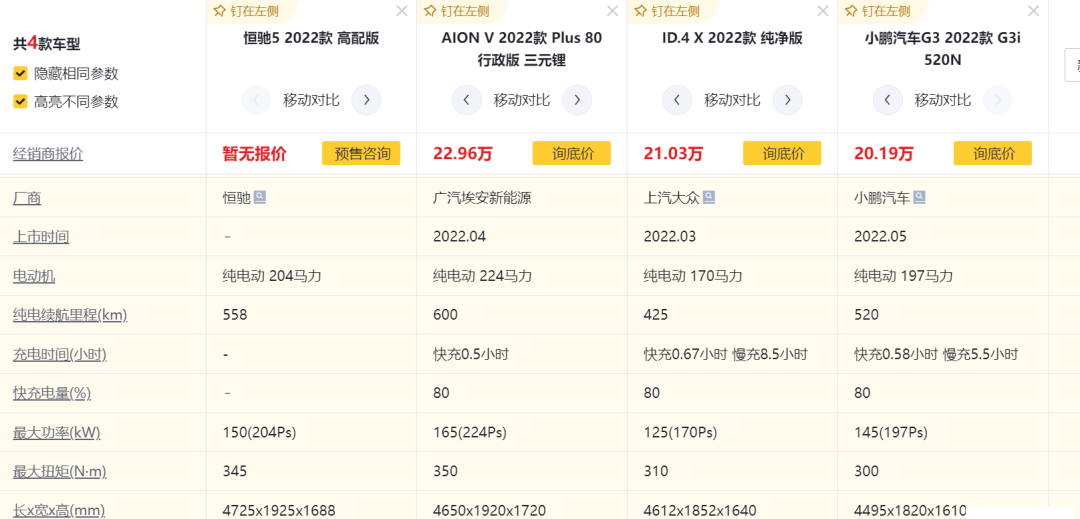The width and height of the screenshot is (1080, 519).
Task: Open 长x宽x高(mm) parameter link
Action: 59,511
